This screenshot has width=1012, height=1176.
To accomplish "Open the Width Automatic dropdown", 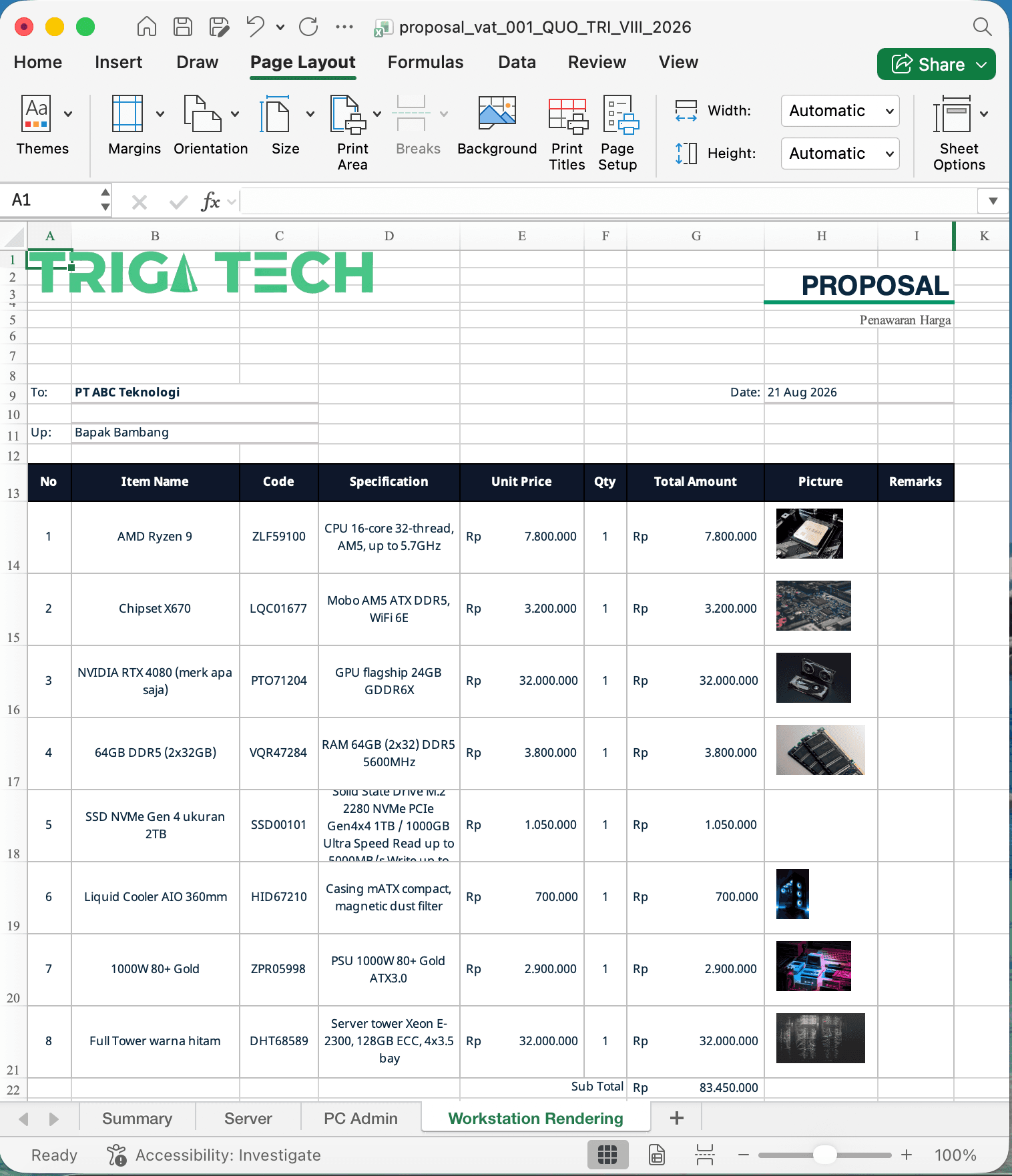I will click(840, 111).
